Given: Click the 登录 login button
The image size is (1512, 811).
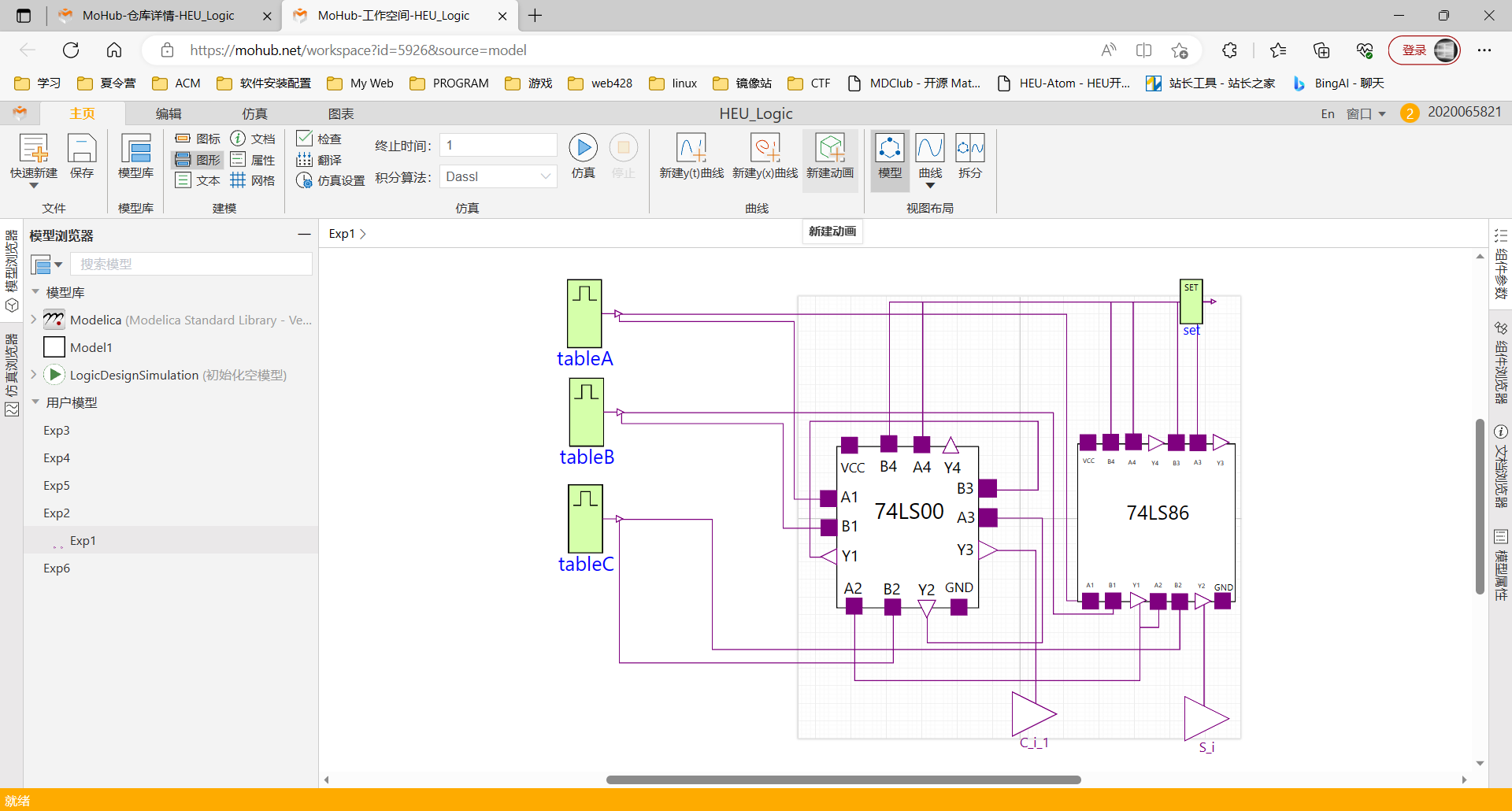Looking at the screenshot, I should 1414,50.
